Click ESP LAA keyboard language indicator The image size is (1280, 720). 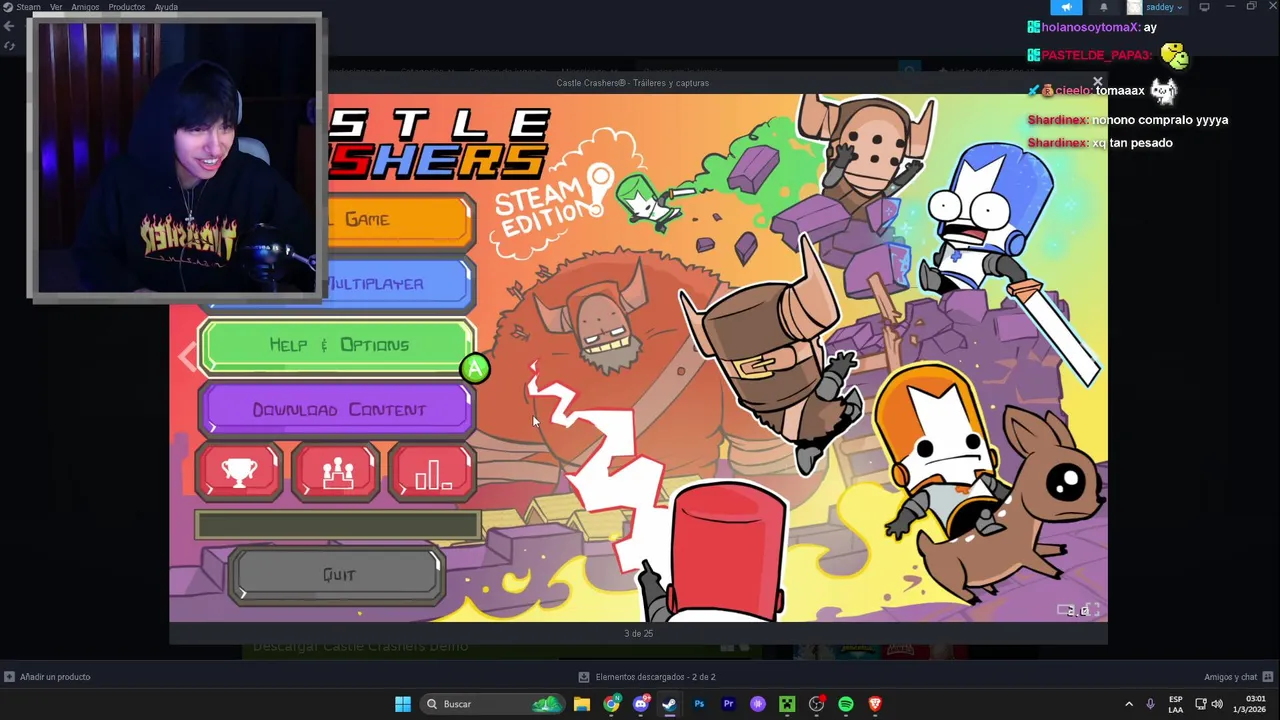point(1176,704)
